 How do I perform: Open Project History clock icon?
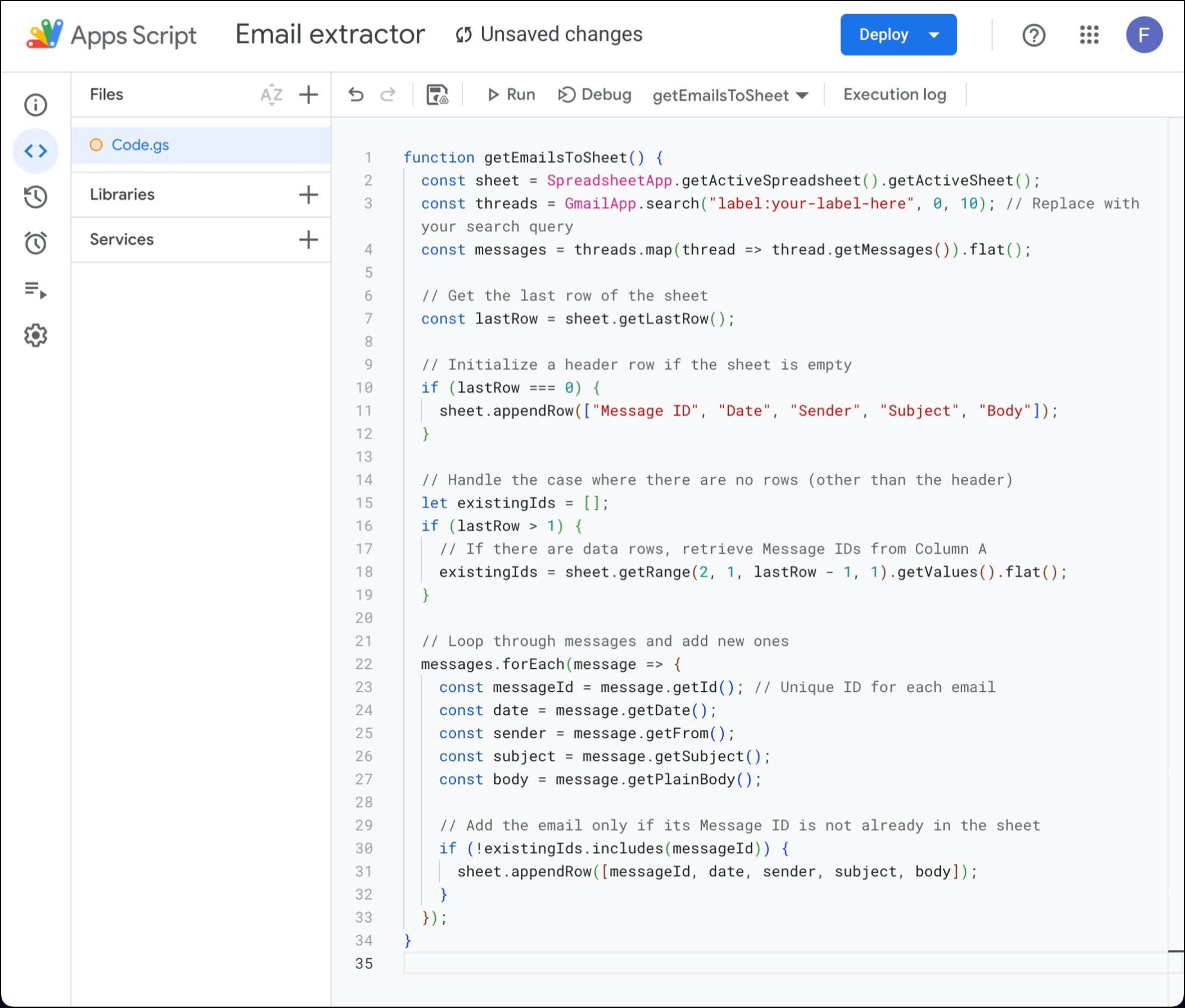coord(36,197)
